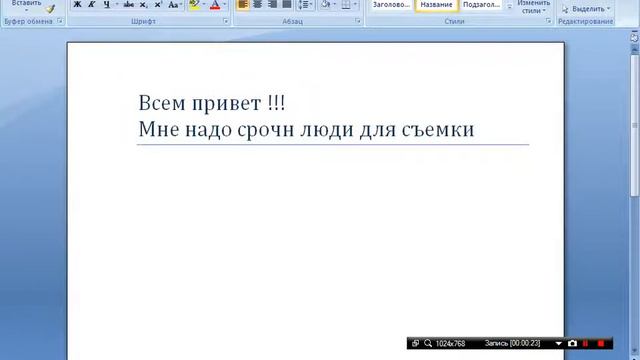Screen dimensions: 640x360
Task: Click the Запись [00:00:23] timer label
Action: pyautogui.click(x=513, y=344)
